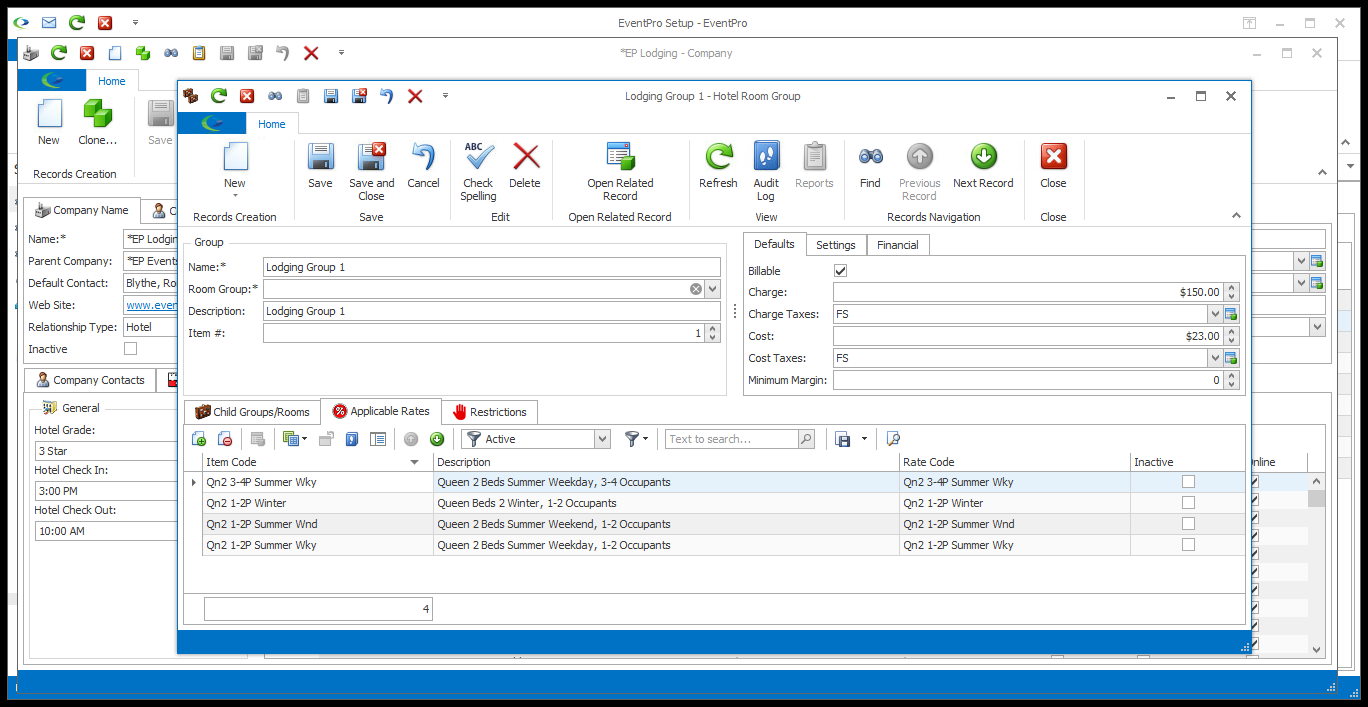
Task: Click the Name field containing Lodging Group 1
Action: click(x=491, y=267)
